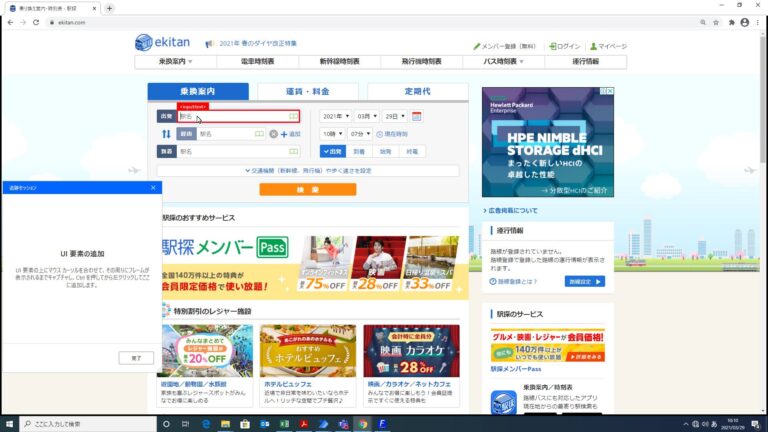Launch Microsoft Edge from the taskbar
Image resolution: width=768 pixels, height=432 pixels.
click(206, 424)
